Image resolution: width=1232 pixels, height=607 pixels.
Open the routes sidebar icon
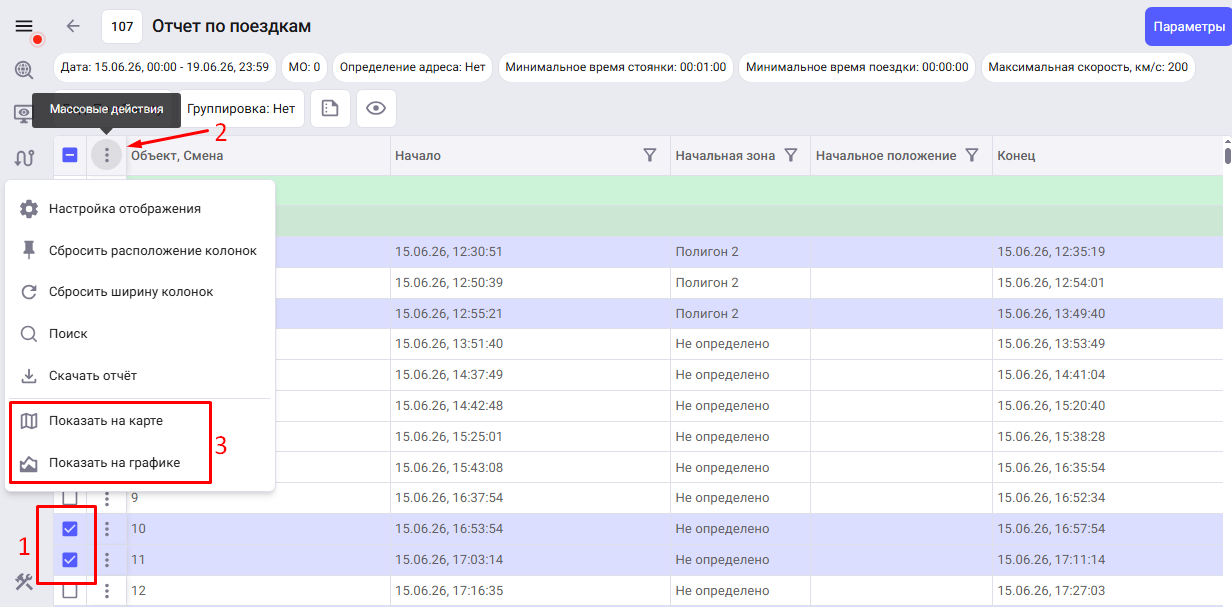point(24,157)
